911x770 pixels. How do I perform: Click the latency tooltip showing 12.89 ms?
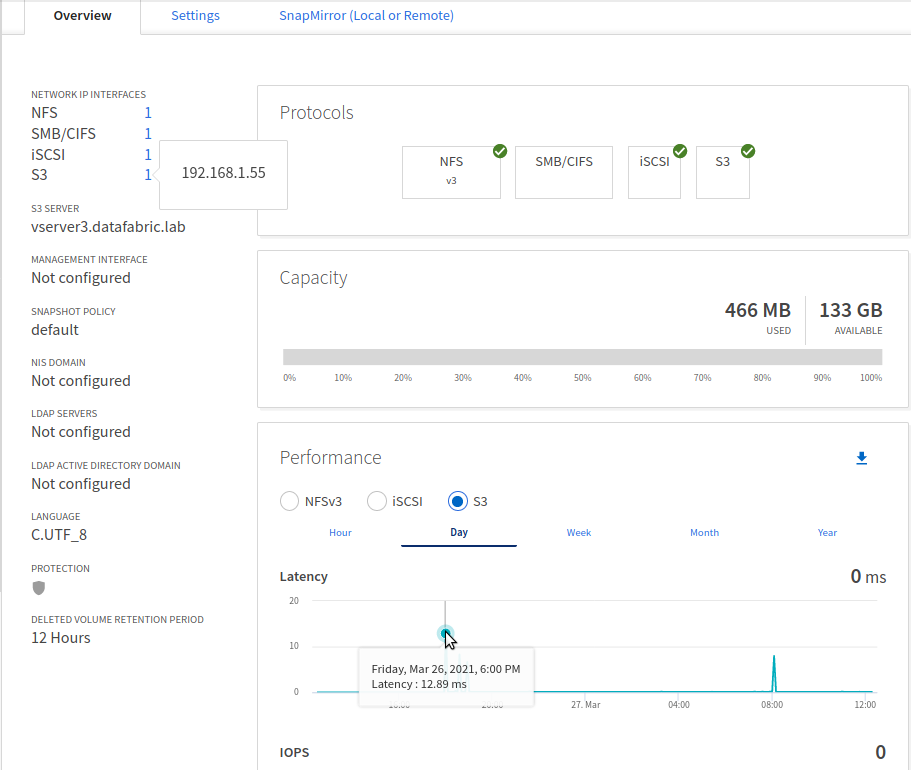pyautogui.click(x=446, y=676)
